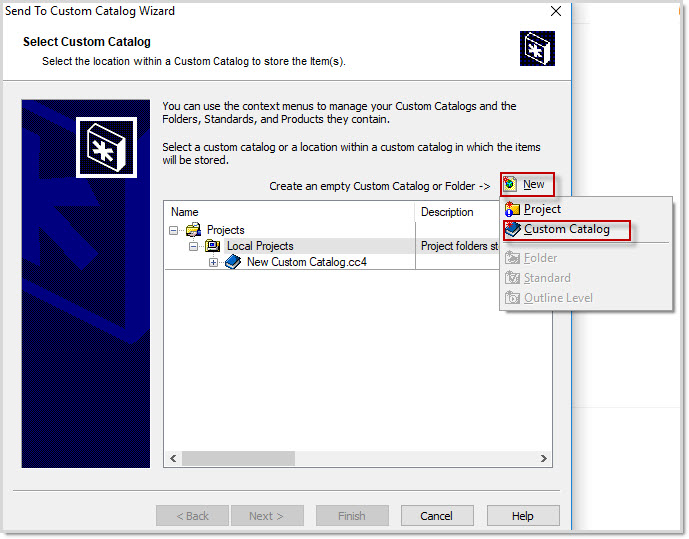
Task: Click the New Custom Catalog.cc4 book icon
Action: tap(233, 262)
